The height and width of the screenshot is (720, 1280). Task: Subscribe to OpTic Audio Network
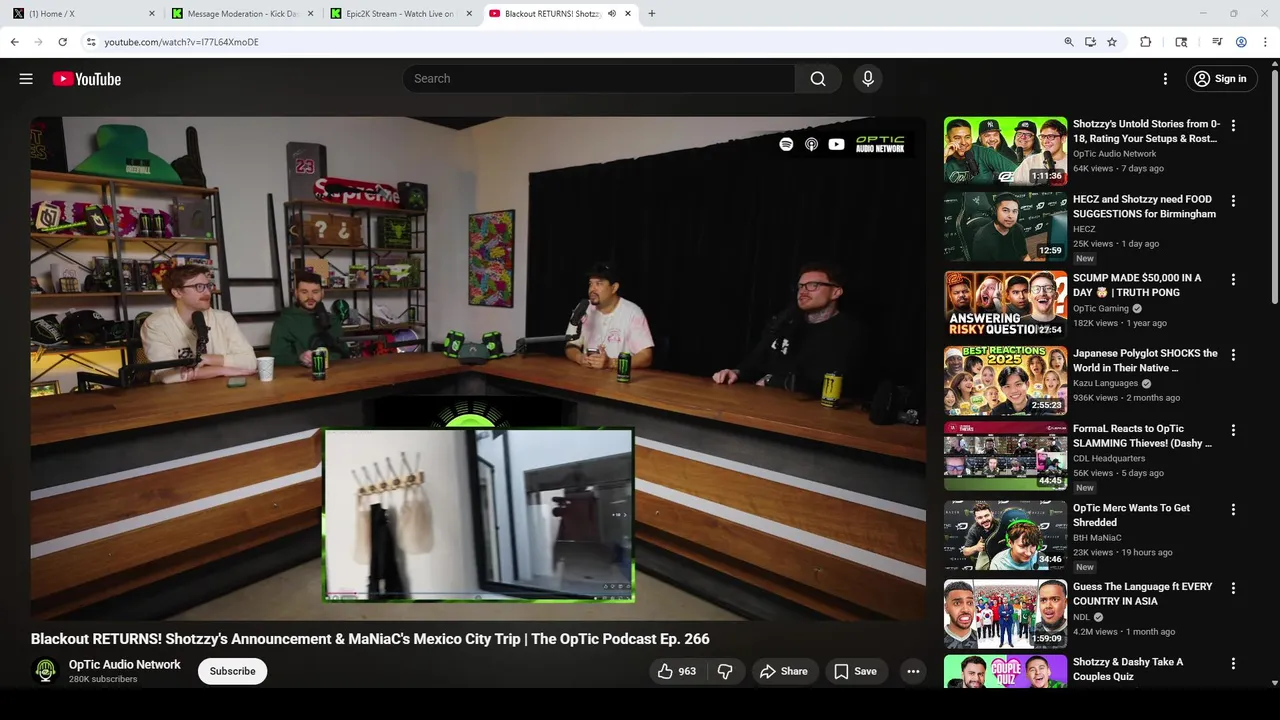click(x=232, y=671)
